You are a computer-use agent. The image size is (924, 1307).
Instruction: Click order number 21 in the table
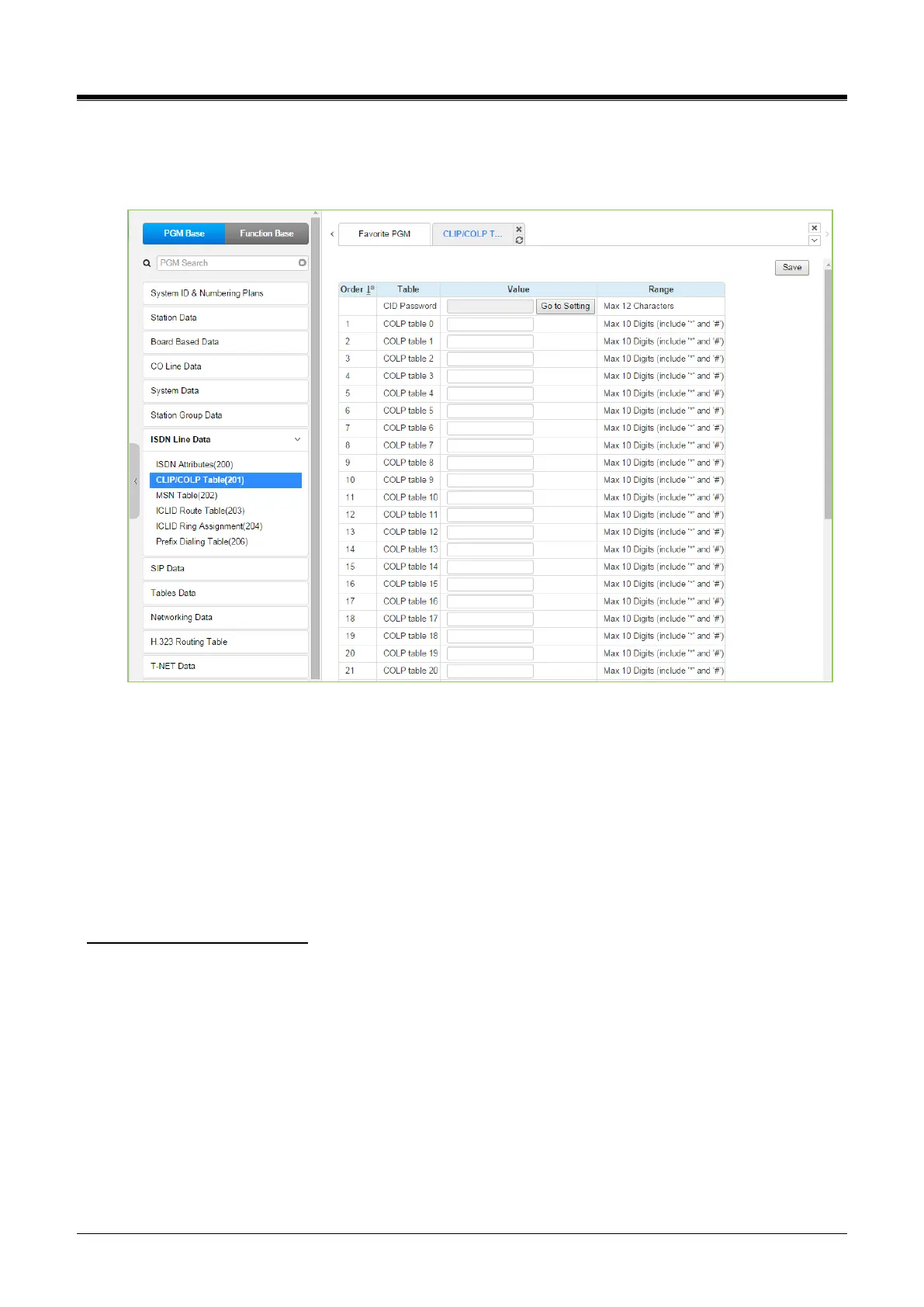tap(350, 671)
